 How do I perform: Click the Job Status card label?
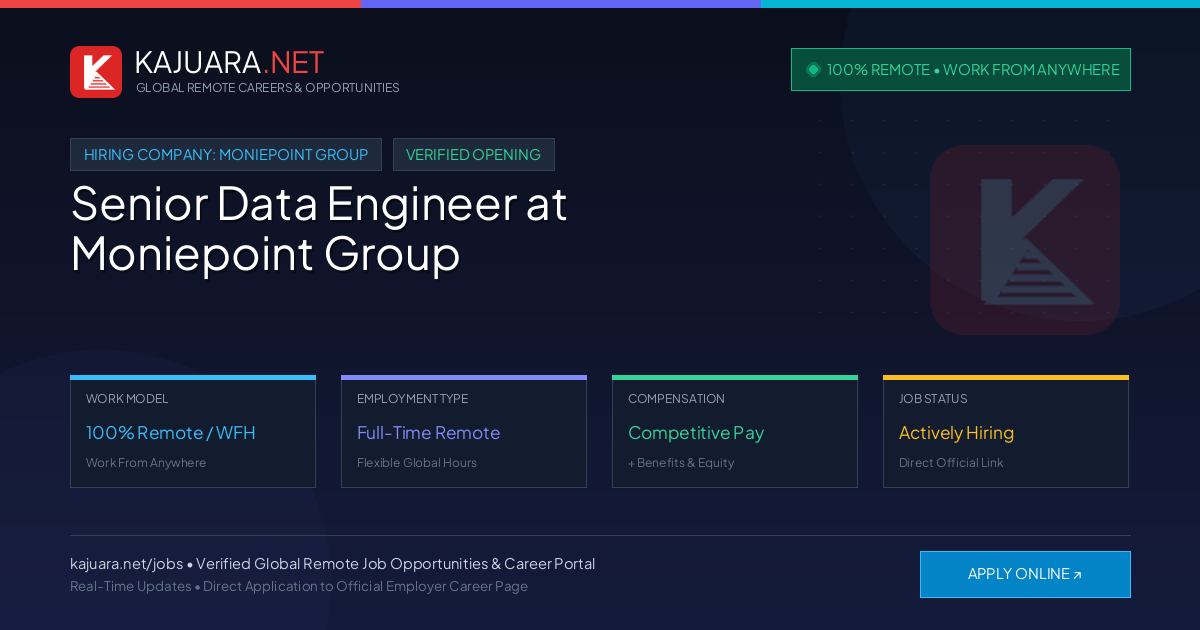(x=933, y=399)
